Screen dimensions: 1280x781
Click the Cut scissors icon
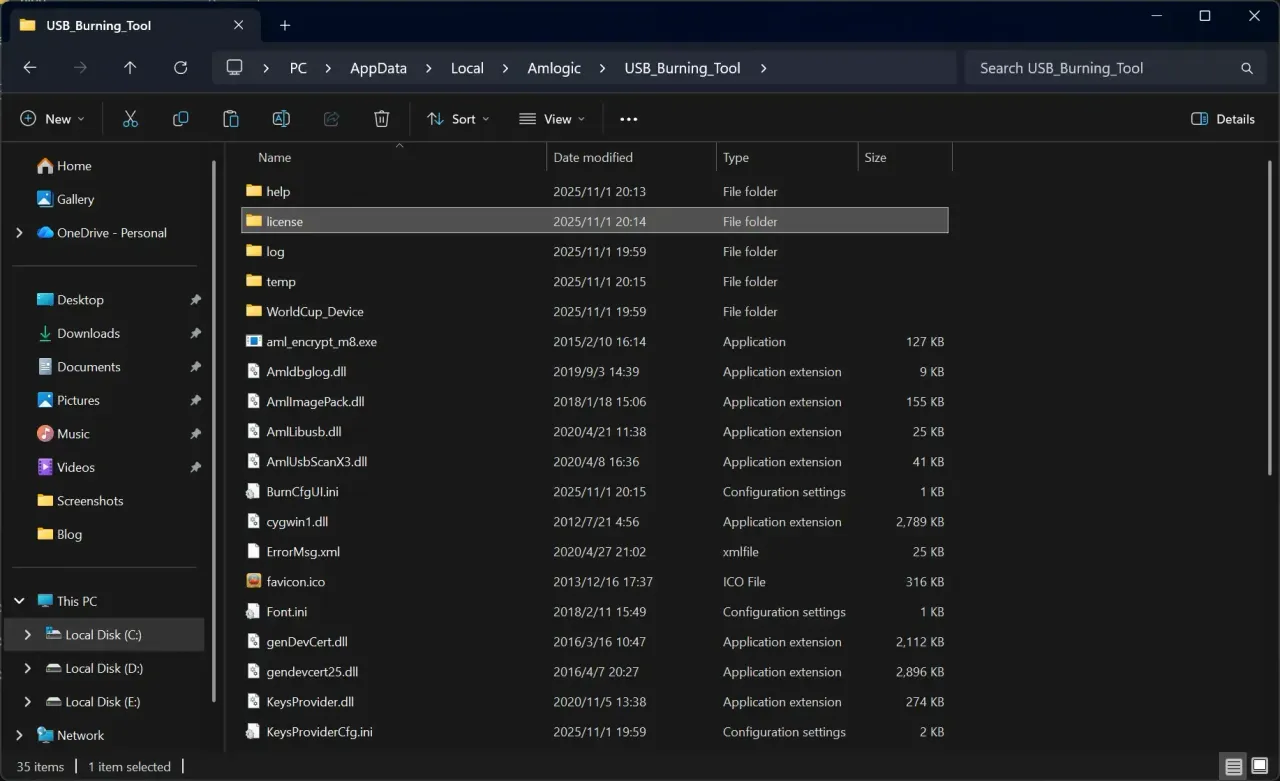[130, 119]
